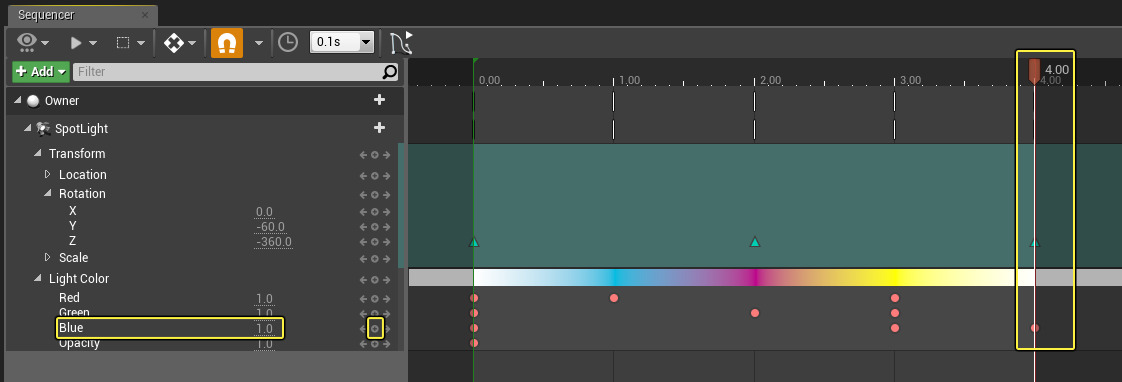This screenshot has width=1122, height=382.
Task: Add a key on the Location row
Action: 374,175
